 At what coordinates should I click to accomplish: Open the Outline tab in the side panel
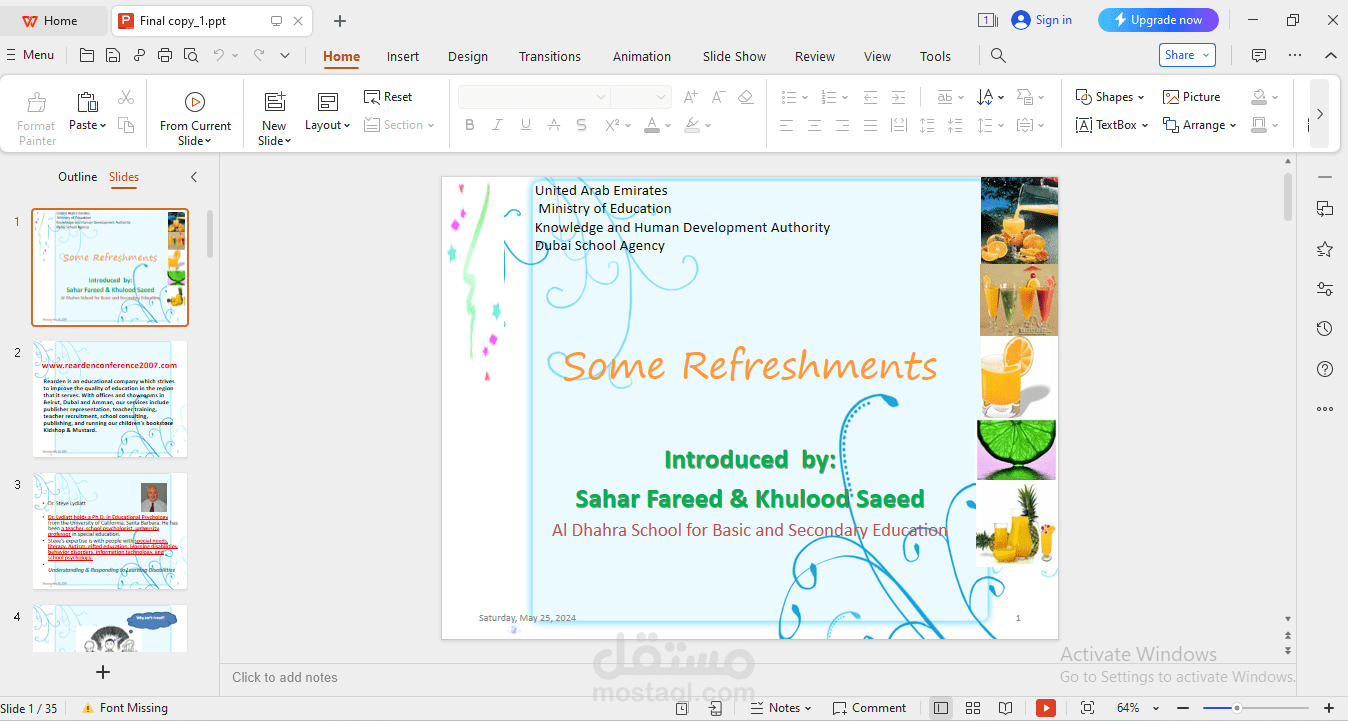78,177
